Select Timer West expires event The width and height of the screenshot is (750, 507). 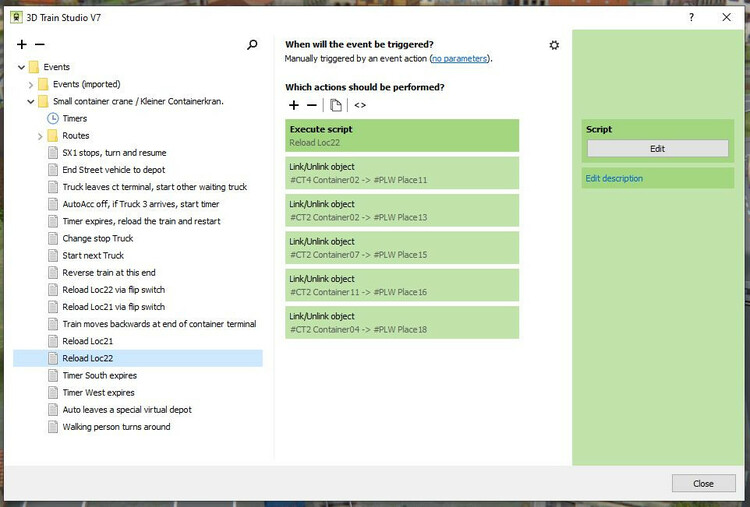point(98,393)
